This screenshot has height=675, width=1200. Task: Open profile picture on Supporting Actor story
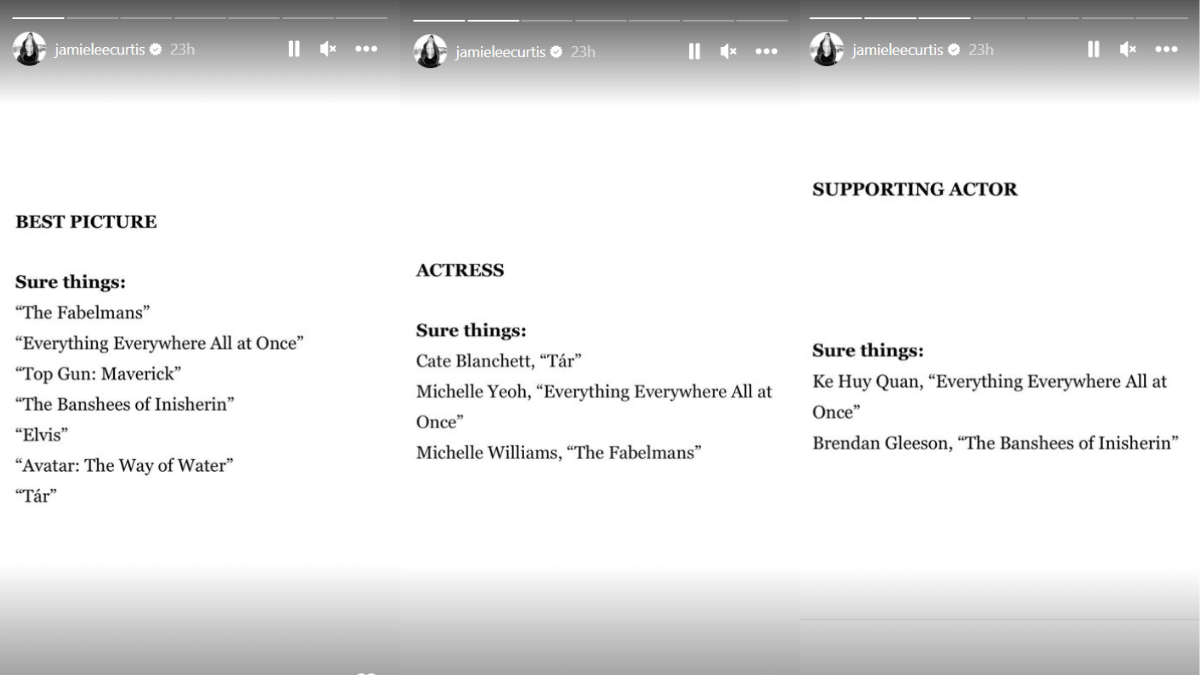click(827, 49)
